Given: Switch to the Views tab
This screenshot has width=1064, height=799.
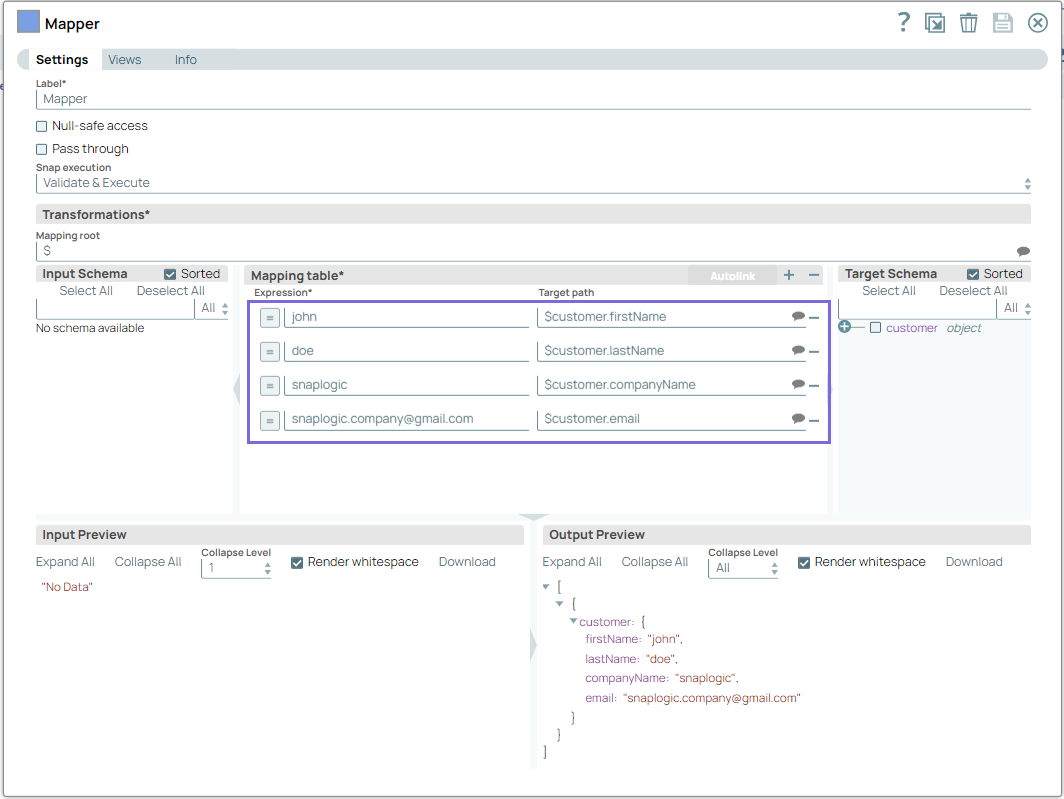Looking at the screenshot, I should pos(124,59).
